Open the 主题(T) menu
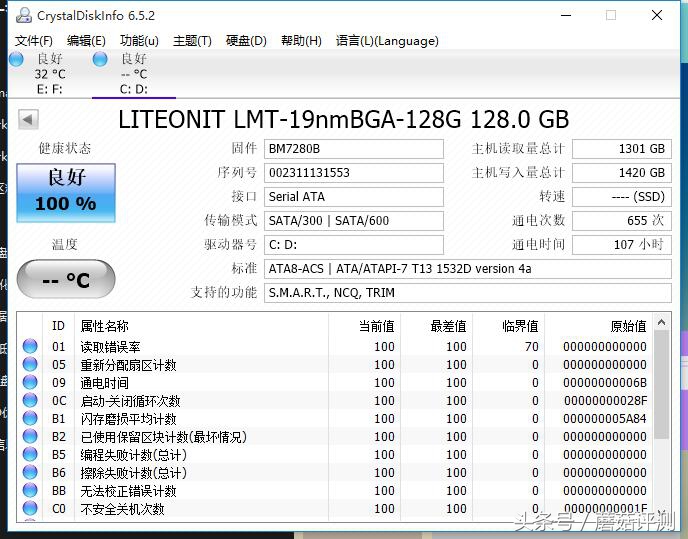Screen dimensions: 688x539 tap(192, 41)
